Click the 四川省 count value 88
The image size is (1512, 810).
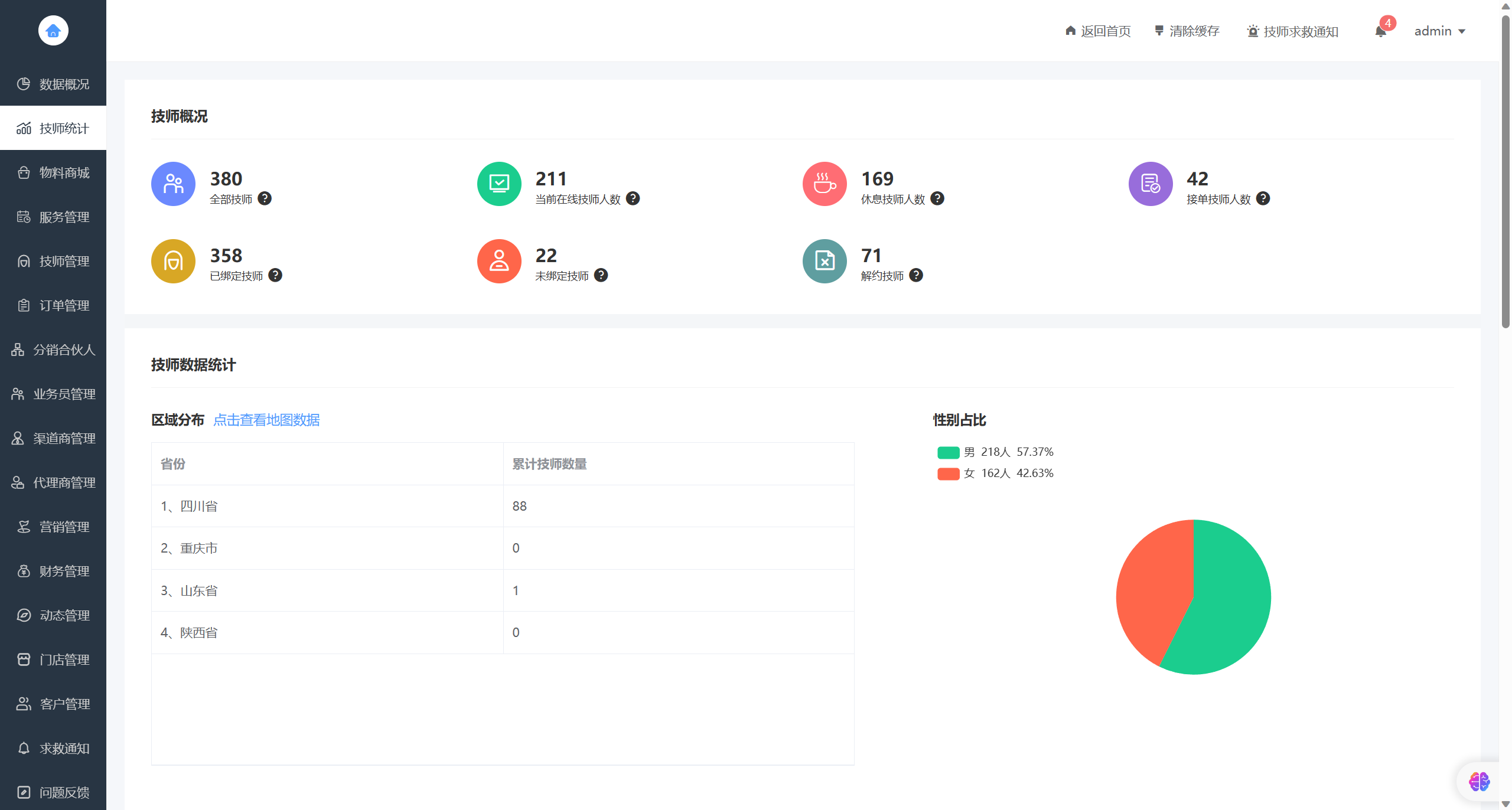(x=519, y=506)
